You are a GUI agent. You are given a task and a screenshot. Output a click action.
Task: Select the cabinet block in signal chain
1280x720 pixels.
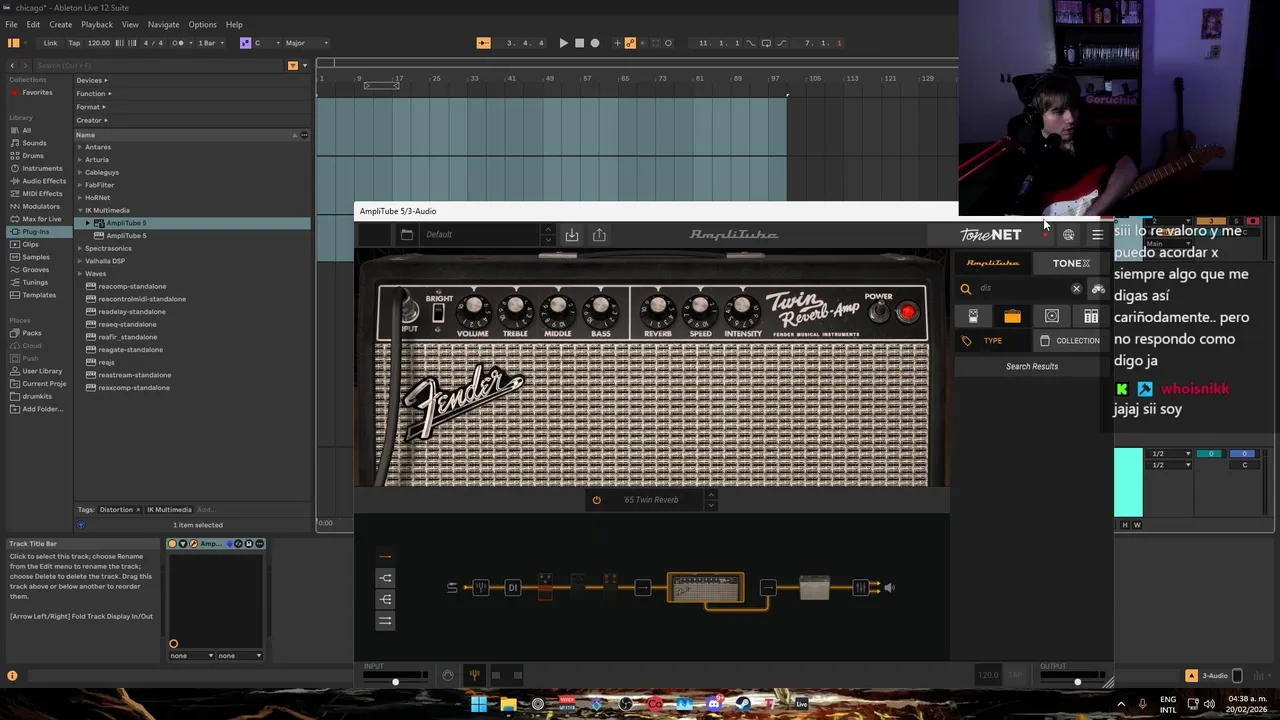[x=815, y=588]
